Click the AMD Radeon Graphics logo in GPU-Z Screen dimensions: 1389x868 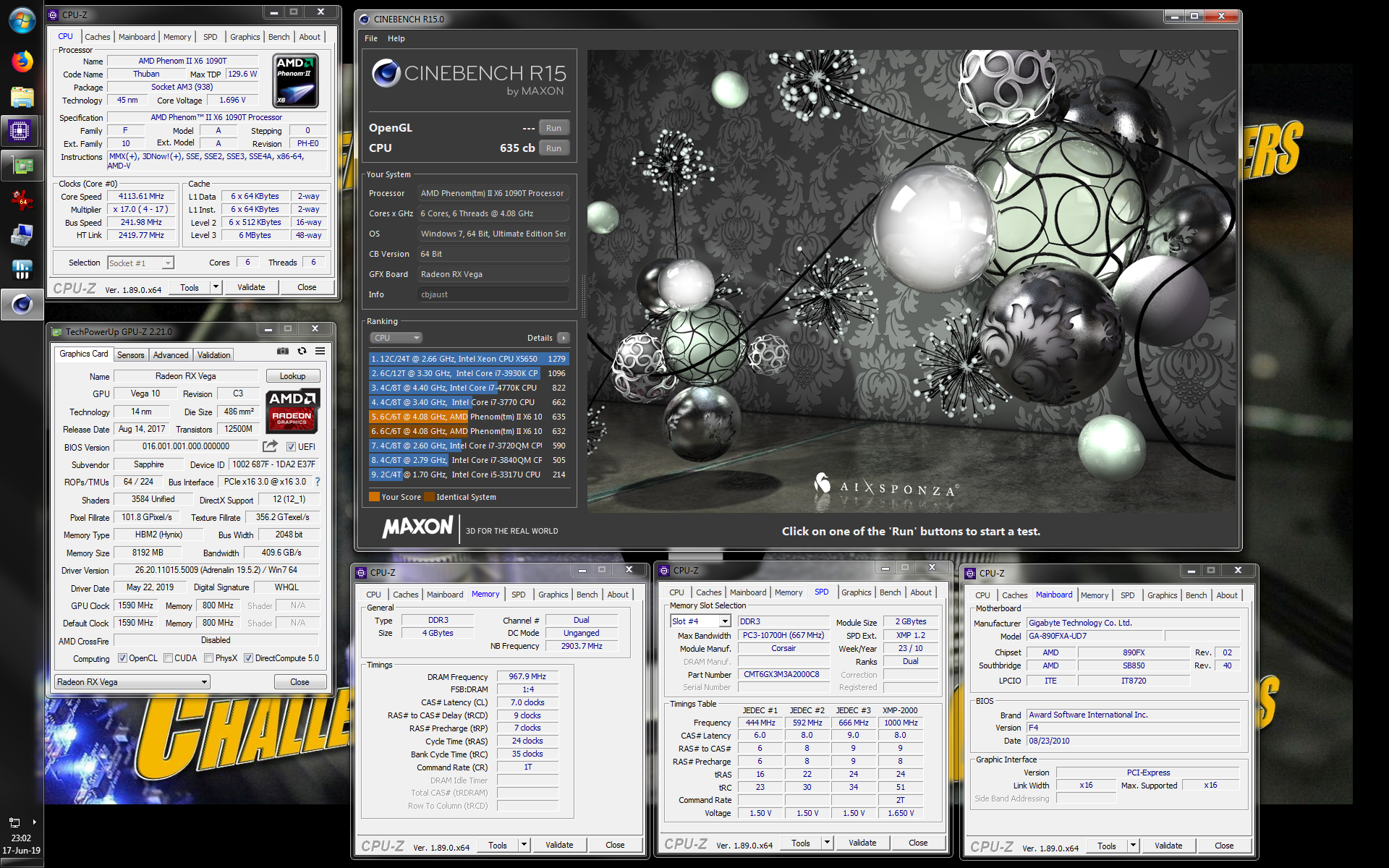pyautogui.click(x=292, y=410)
